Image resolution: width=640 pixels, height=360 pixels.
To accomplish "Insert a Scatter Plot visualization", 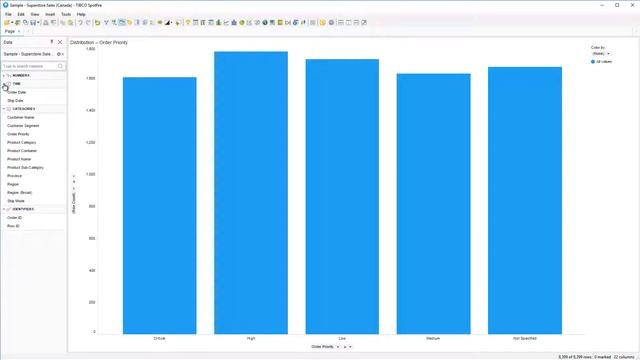I will point(249,22).
